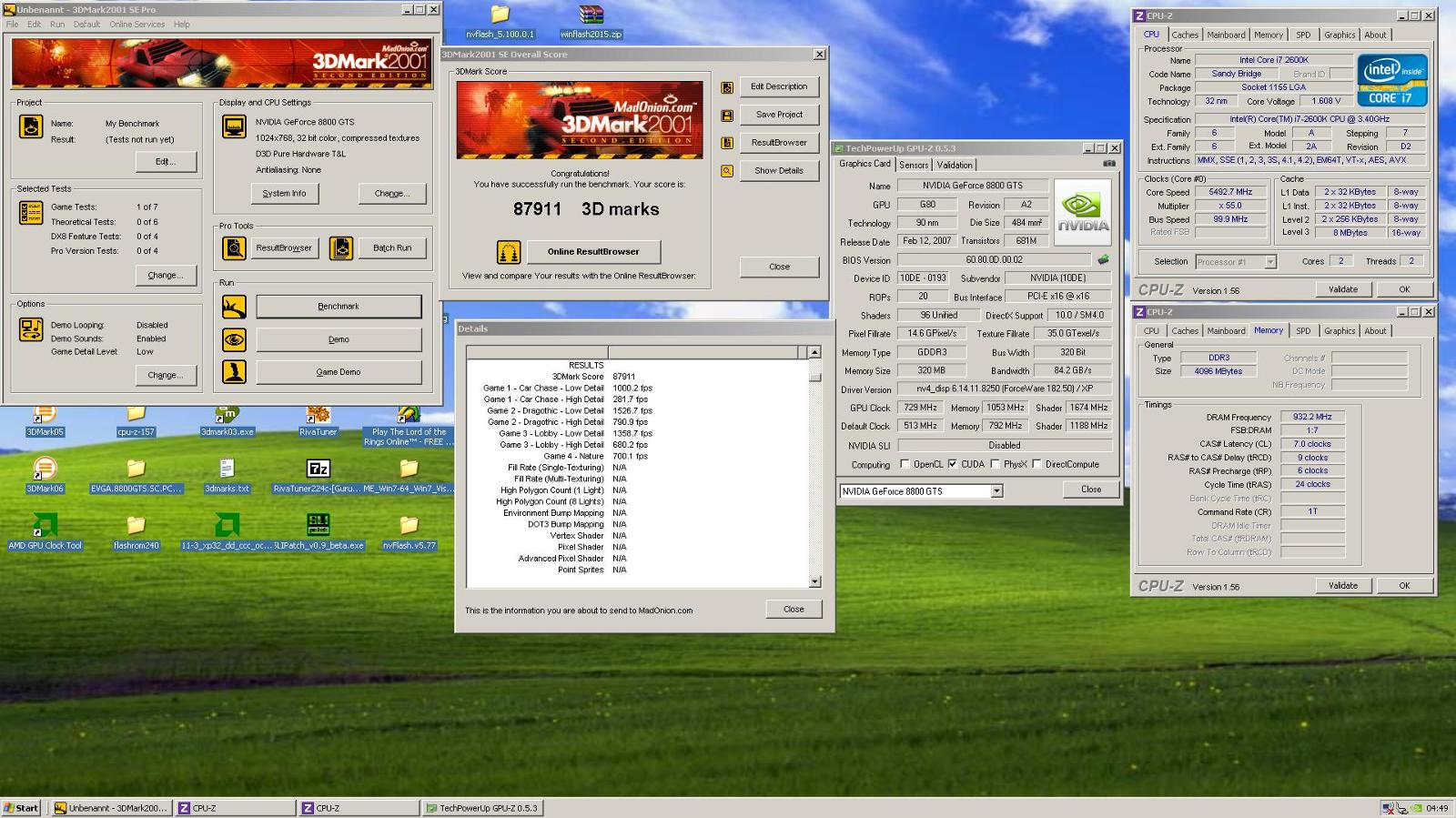The height and width of the screenshot is (818, 1456).
Task: Click the Details list scrollbar up arrow
Action: click(x=814, y=352)
